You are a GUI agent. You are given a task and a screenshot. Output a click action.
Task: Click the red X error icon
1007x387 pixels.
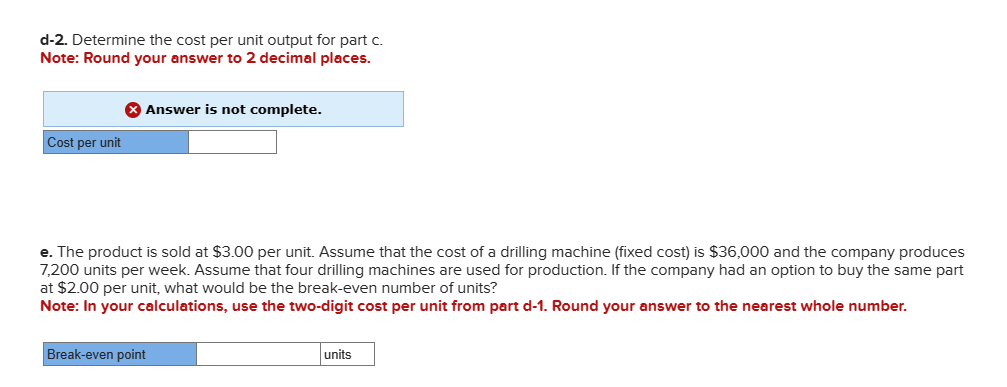click(x=132, y=110)
